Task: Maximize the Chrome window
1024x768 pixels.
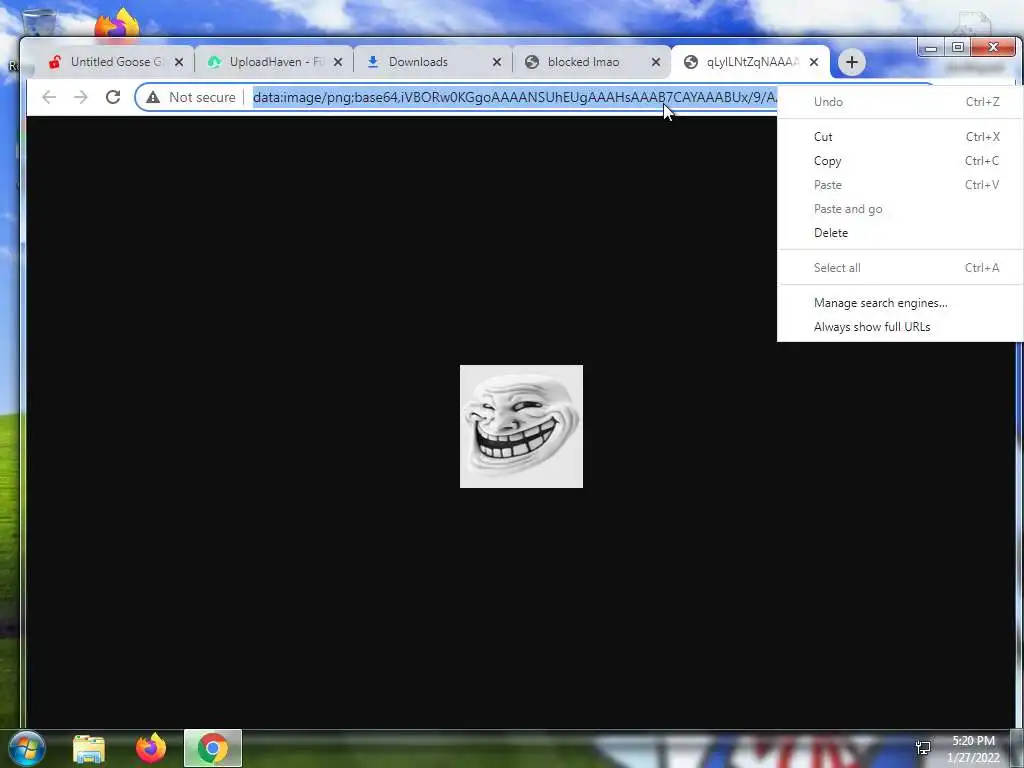Action: click(x=958, y=48)
